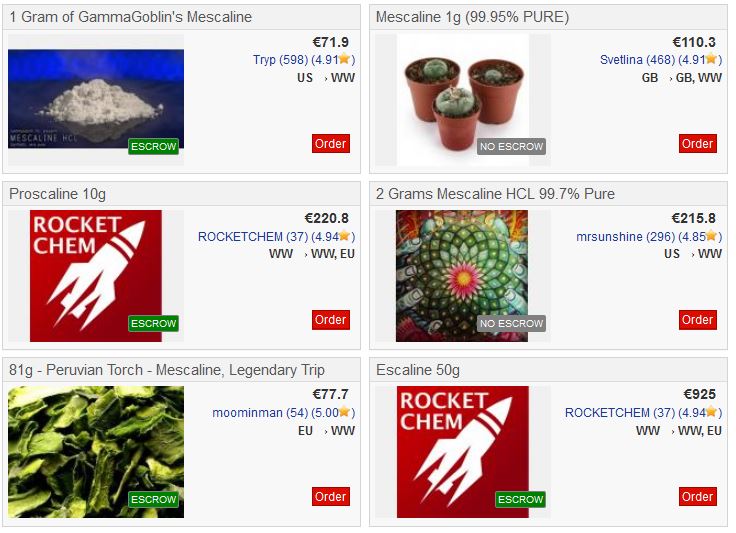Visit the ROCKETCHEM vendor link under €220.8

coord(253,236)
